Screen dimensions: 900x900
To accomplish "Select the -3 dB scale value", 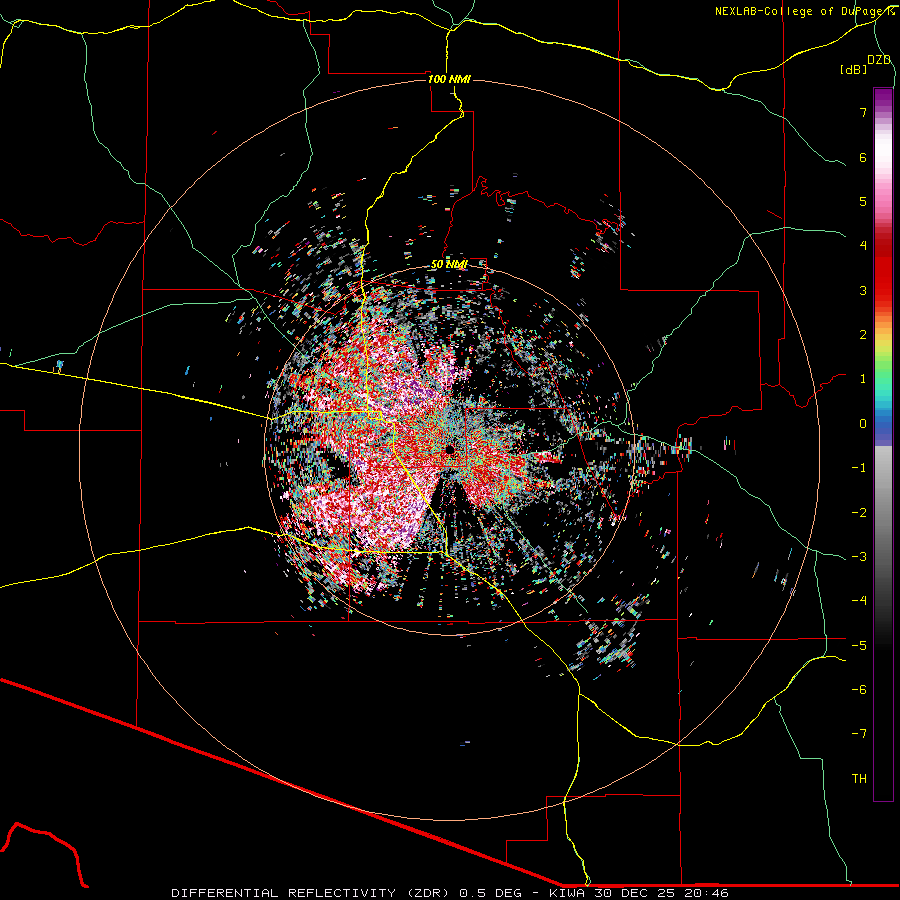I will tap(859, 557).
